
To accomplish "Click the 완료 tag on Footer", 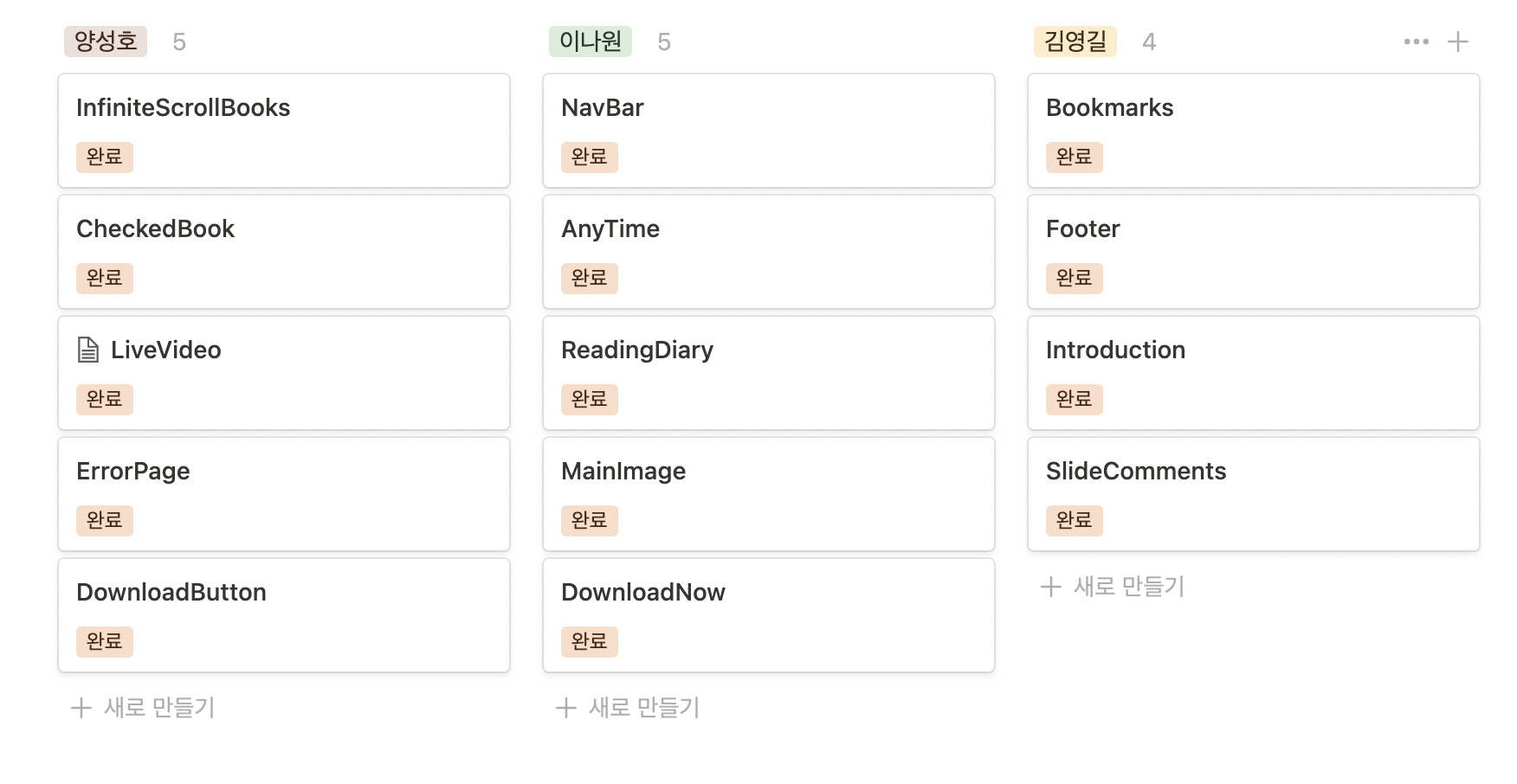I will click(x=1074, y=278).
